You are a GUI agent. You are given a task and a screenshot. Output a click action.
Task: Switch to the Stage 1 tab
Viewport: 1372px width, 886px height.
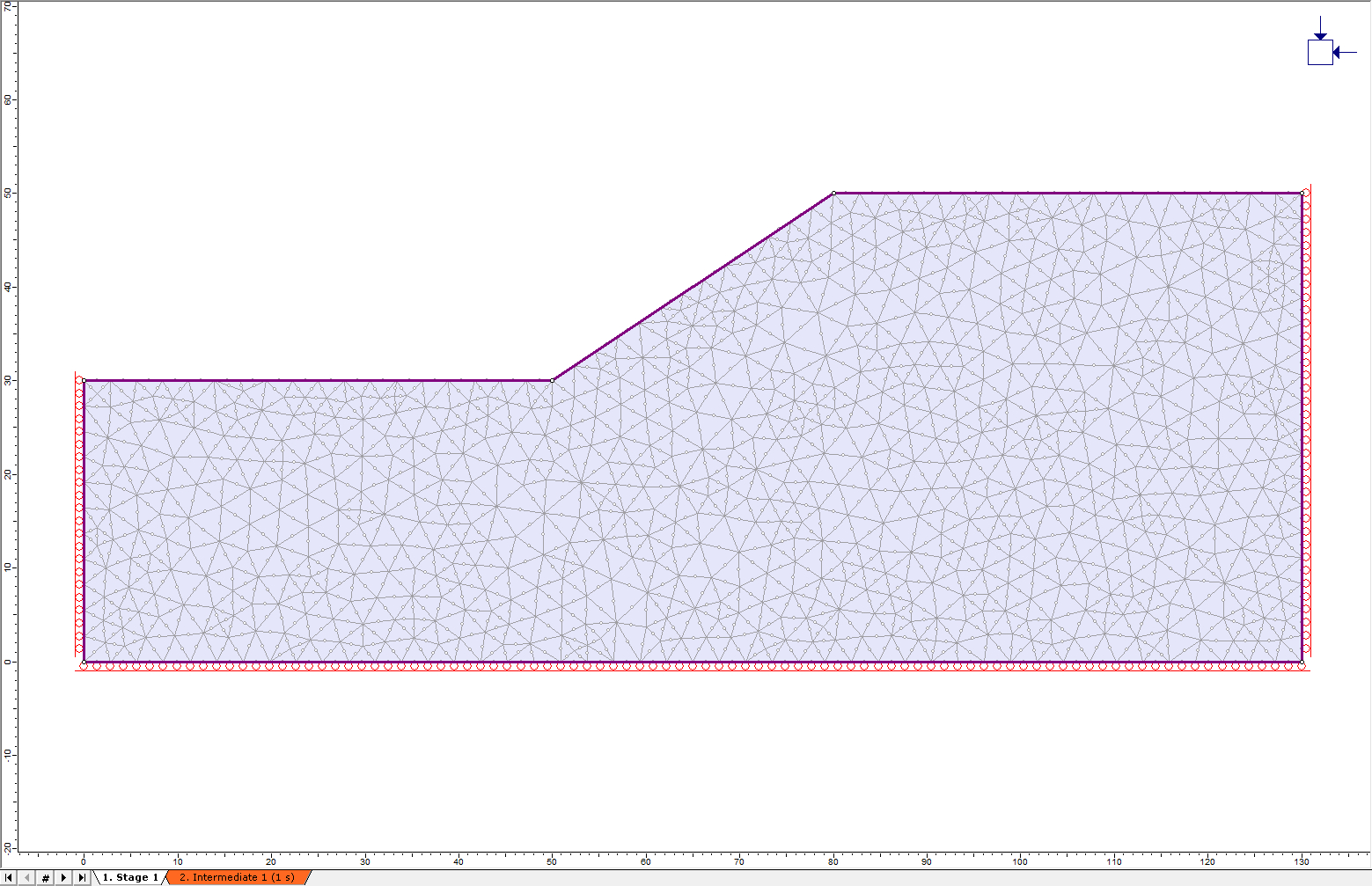pos(129,877)
